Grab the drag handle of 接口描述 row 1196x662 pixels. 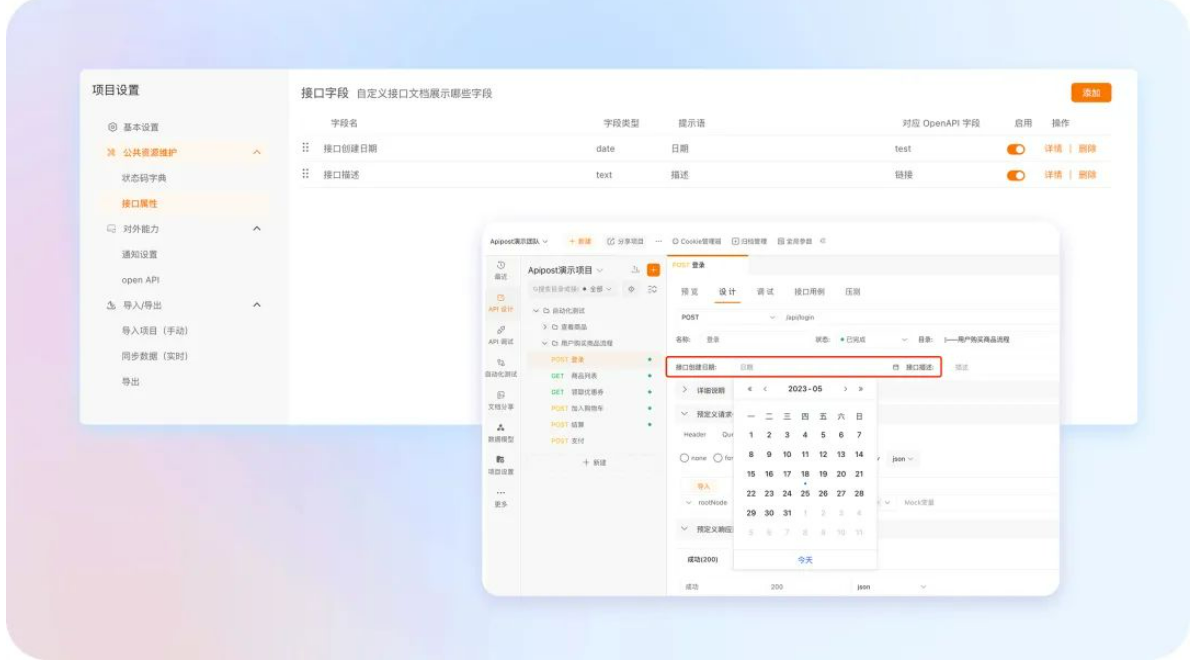[306, 174]
